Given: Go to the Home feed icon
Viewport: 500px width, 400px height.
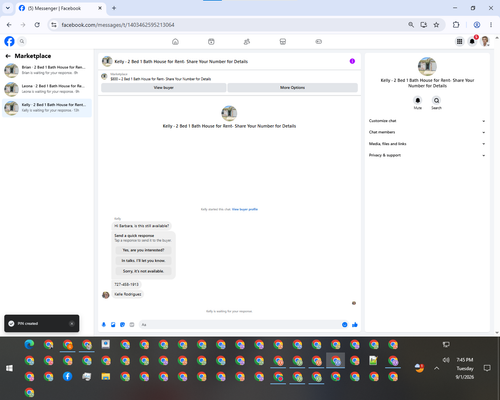Looking at the screenshot, I should coord(175,42).
